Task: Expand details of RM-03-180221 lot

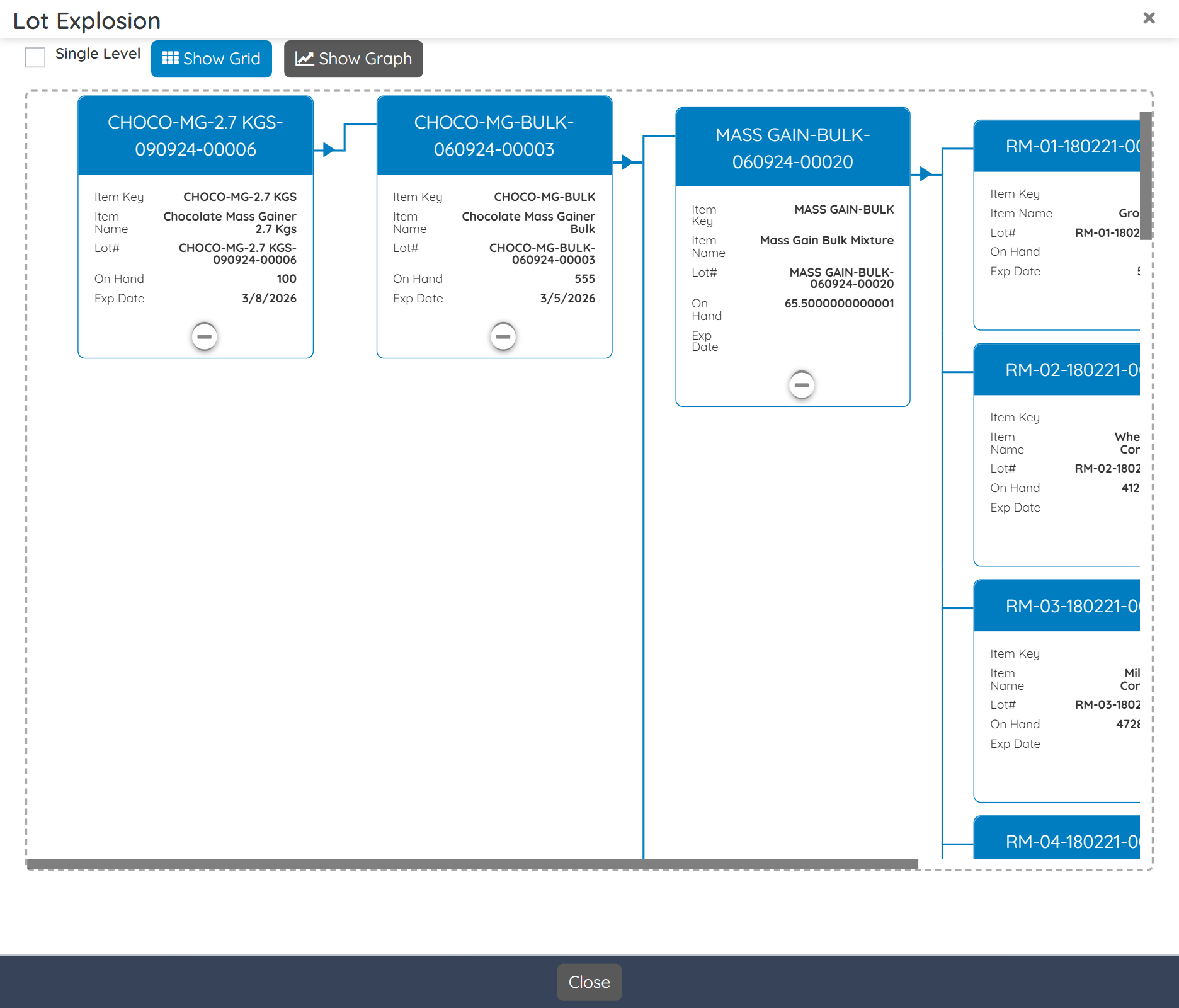Action: click(x=1071, y=607)
